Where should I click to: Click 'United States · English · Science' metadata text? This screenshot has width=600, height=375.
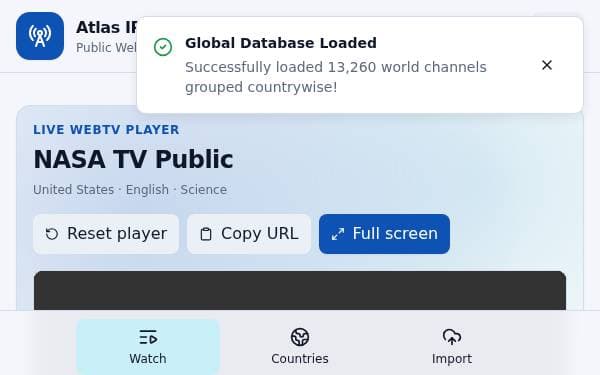pyautogui.click(x=130, y=190)
